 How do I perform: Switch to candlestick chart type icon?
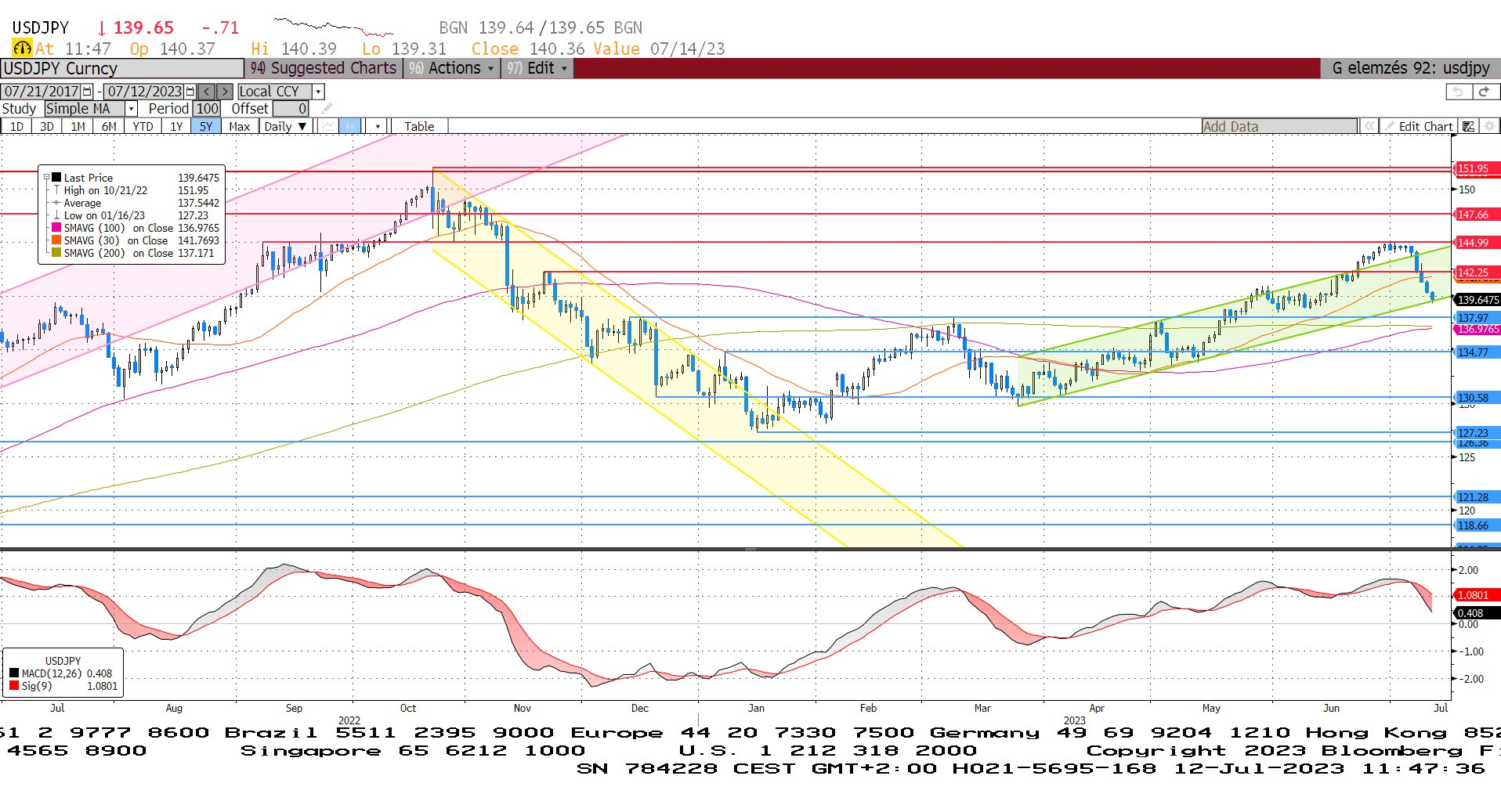pyautogui.click(x=350, y=126)
